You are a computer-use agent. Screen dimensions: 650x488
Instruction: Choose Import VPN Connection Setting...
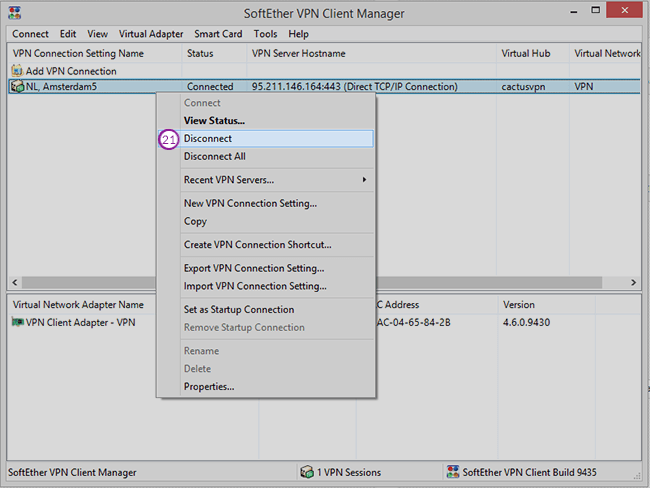click(x=265, y=286)
